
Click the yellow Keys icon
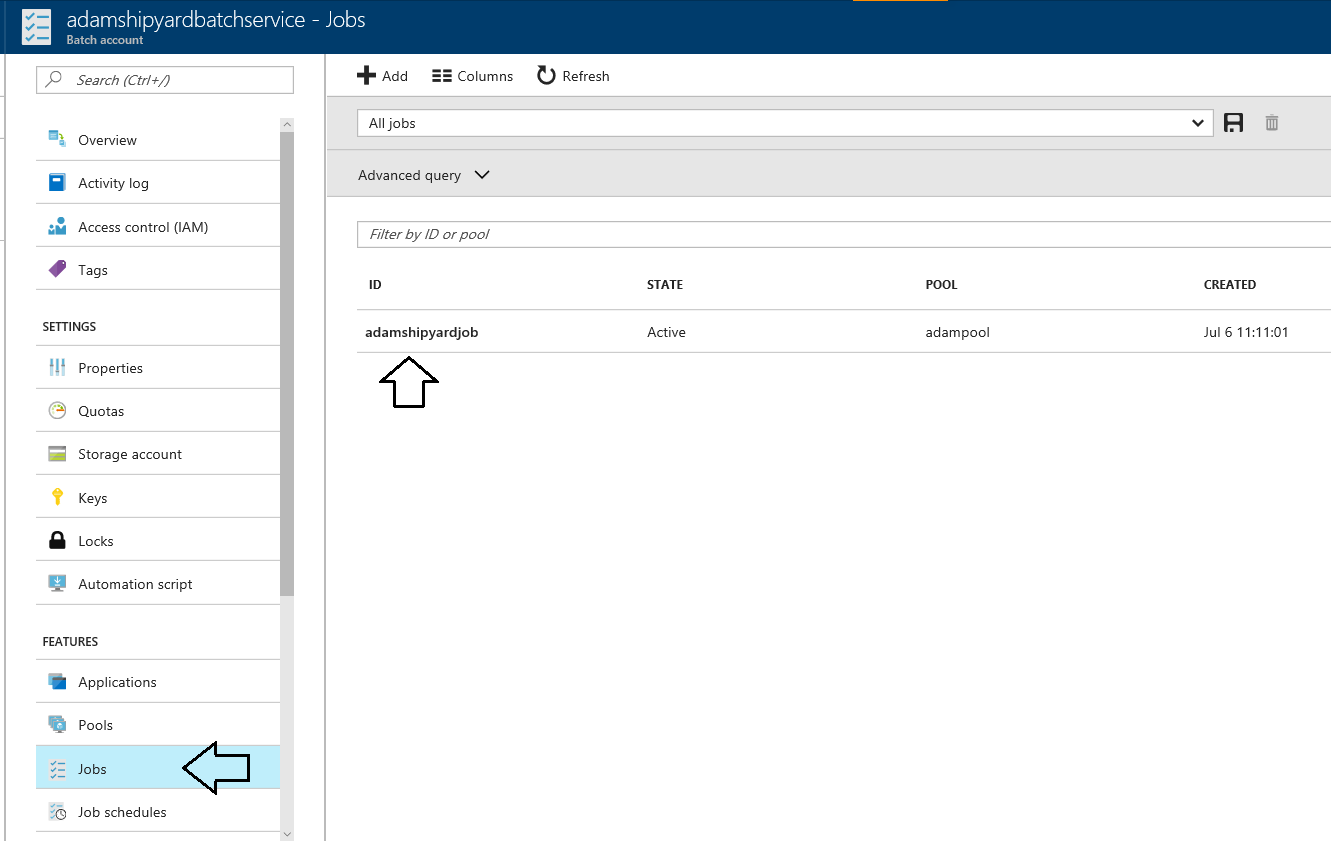point(57,497)
